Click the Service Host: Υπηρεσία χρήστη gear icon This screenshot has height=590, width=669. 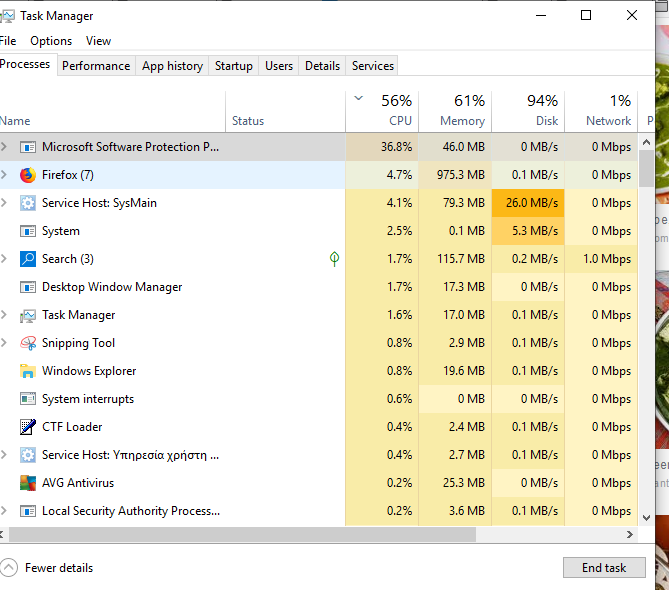point(28,455)
